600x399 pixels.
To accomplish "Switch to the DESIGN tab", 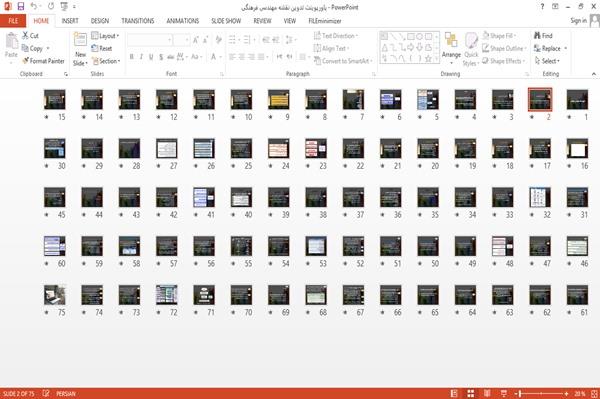I will click(100, 21).
